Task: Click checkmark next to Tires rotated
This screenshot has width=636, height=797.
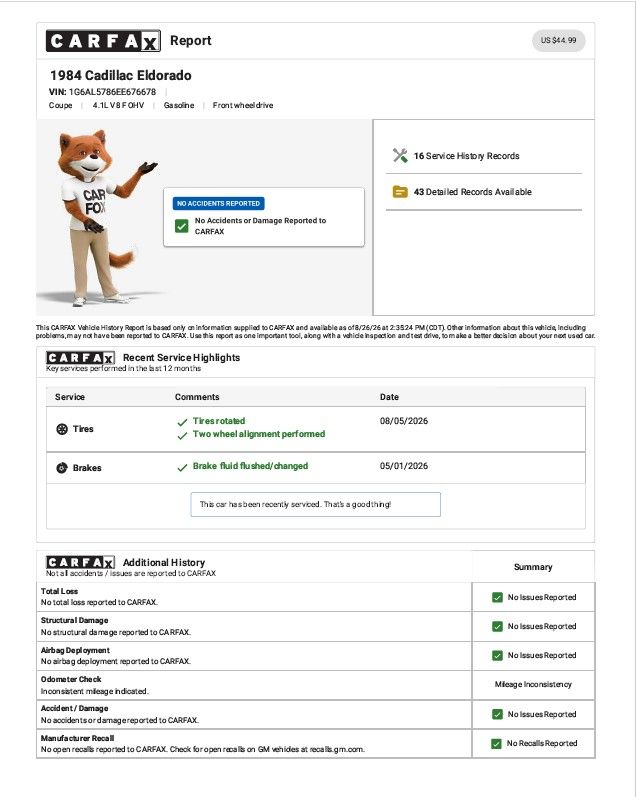Action: 182,422
